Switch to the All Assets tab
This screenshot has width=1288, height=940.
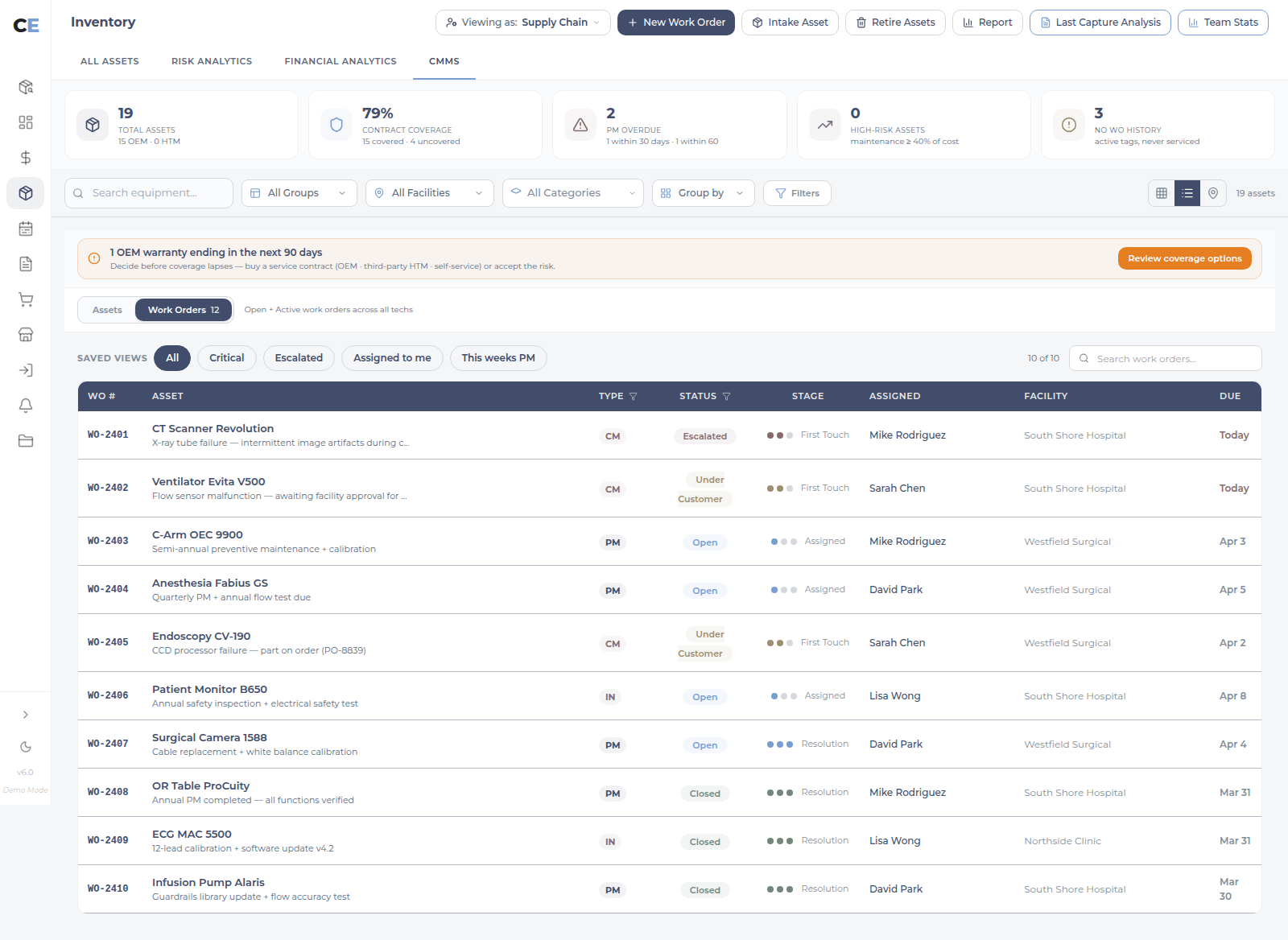click(109, 61)
